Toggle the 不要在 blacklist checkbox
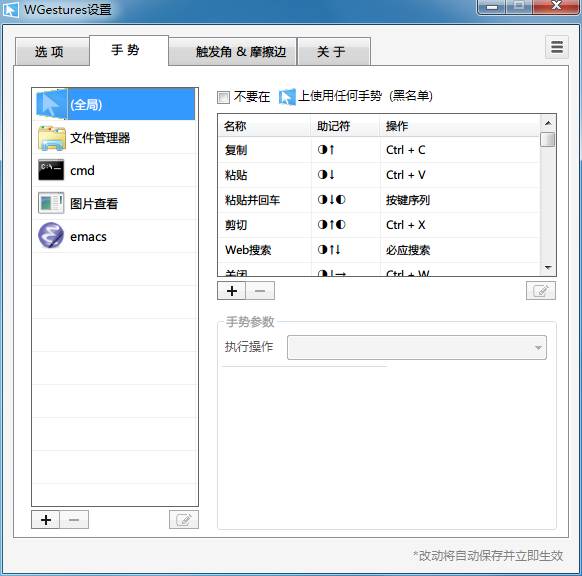 (x=223, y=97)
